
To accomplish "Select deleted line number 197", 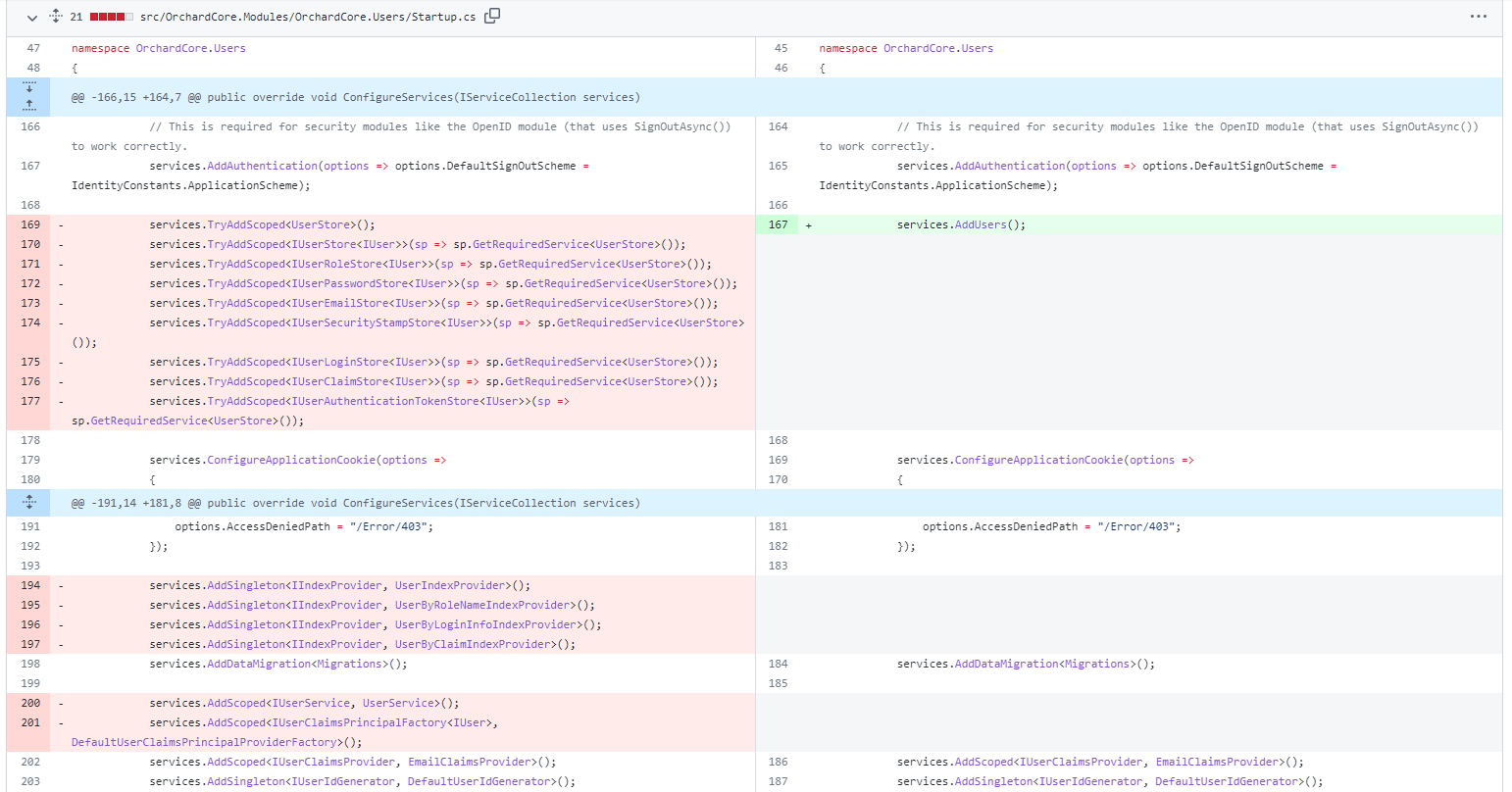I will pyautogui.click(x=29, y=644).
